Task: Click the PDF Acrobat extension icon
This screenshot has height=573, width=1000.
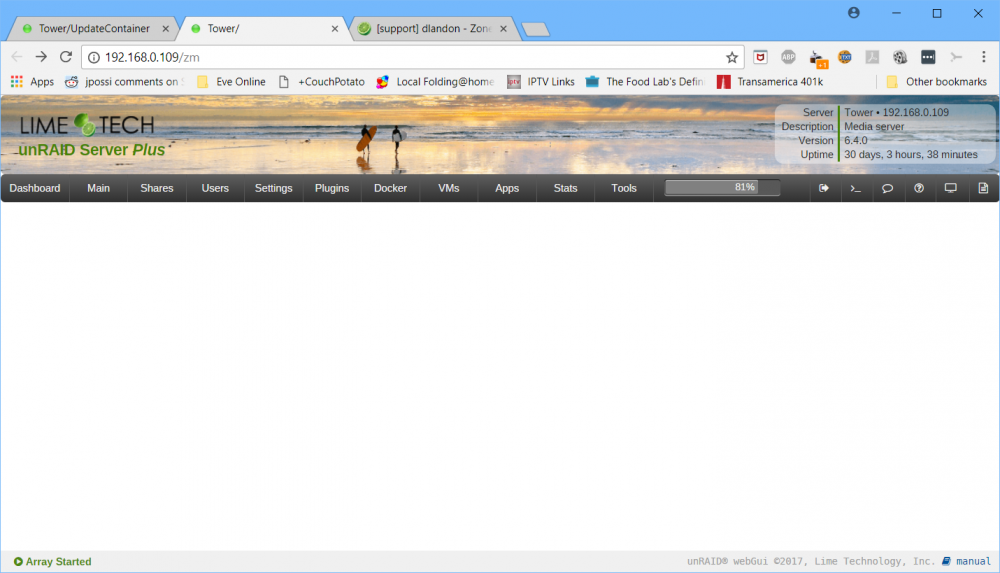Action: (872, 57)
